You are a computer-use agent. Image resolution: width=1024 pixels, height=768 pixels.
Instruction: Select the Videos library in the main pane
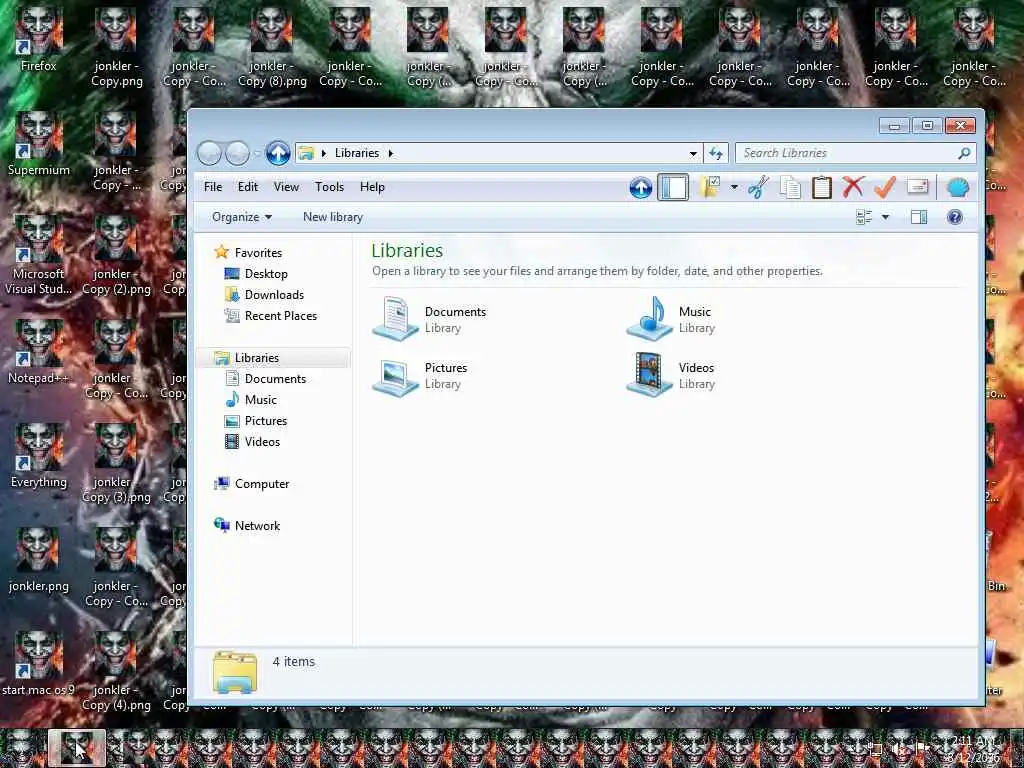pyautogui.click(x=671, y=375)
